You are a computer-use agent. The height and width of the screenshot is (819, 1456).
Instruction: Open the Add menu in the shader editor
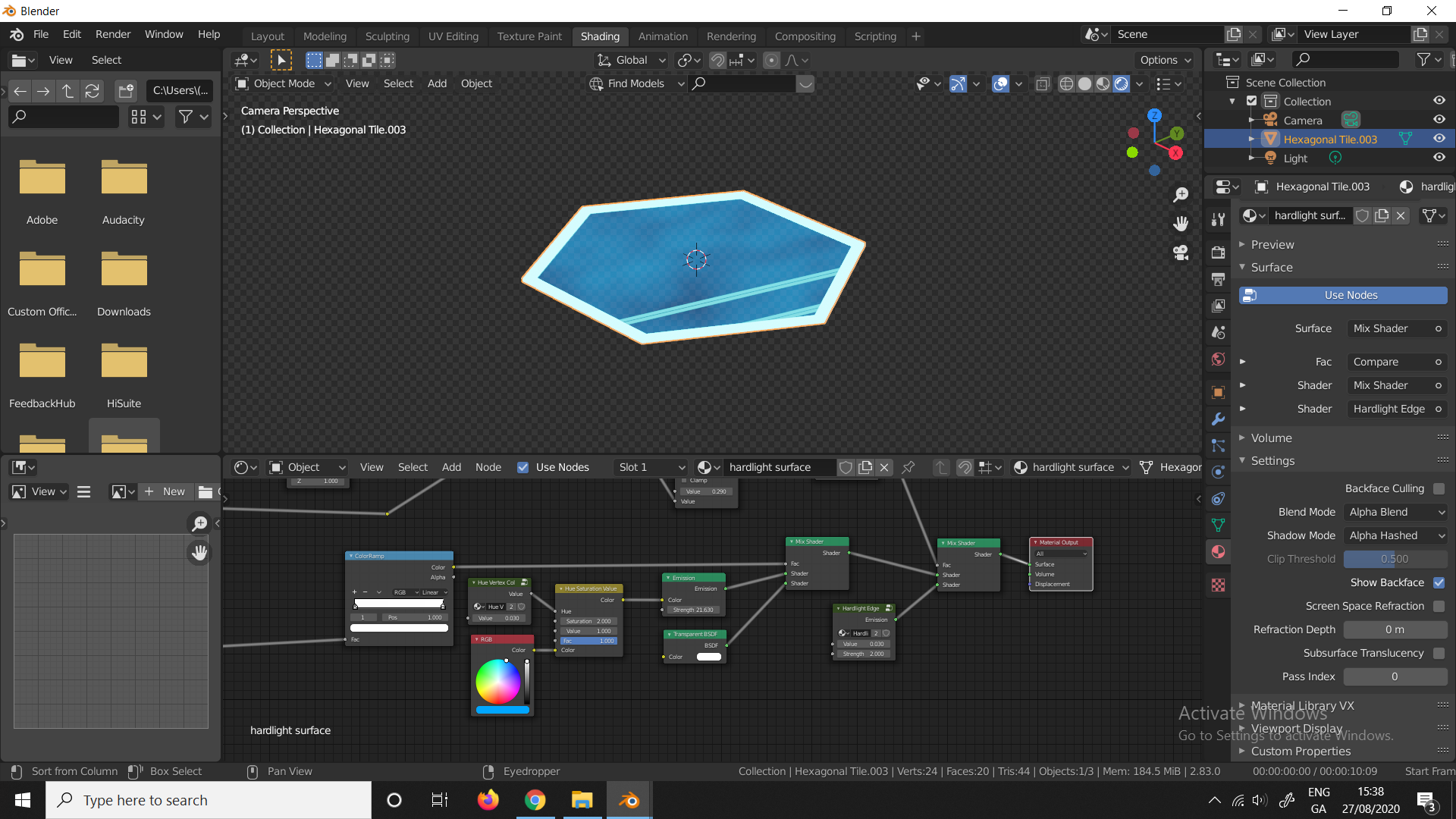pyautogui.click(x=451, y=467)
